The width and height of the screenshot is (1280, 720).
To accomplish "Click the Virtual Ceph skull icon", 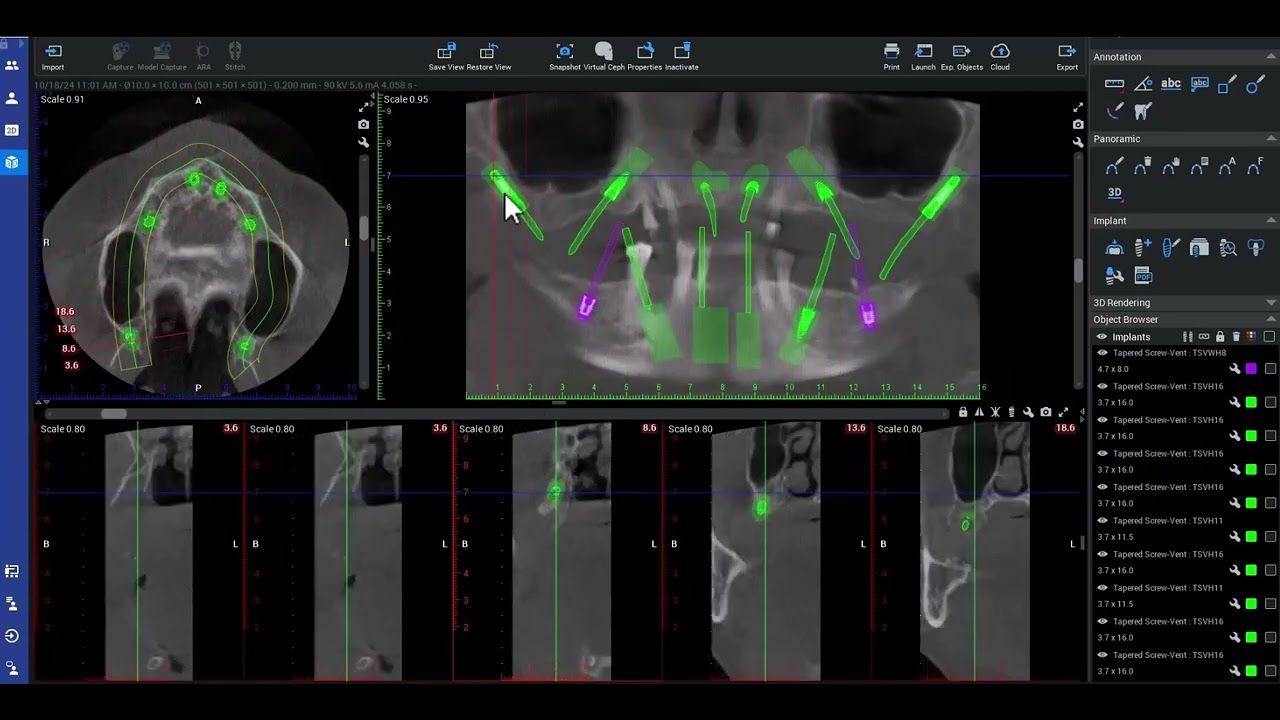I will coord(603,51).
